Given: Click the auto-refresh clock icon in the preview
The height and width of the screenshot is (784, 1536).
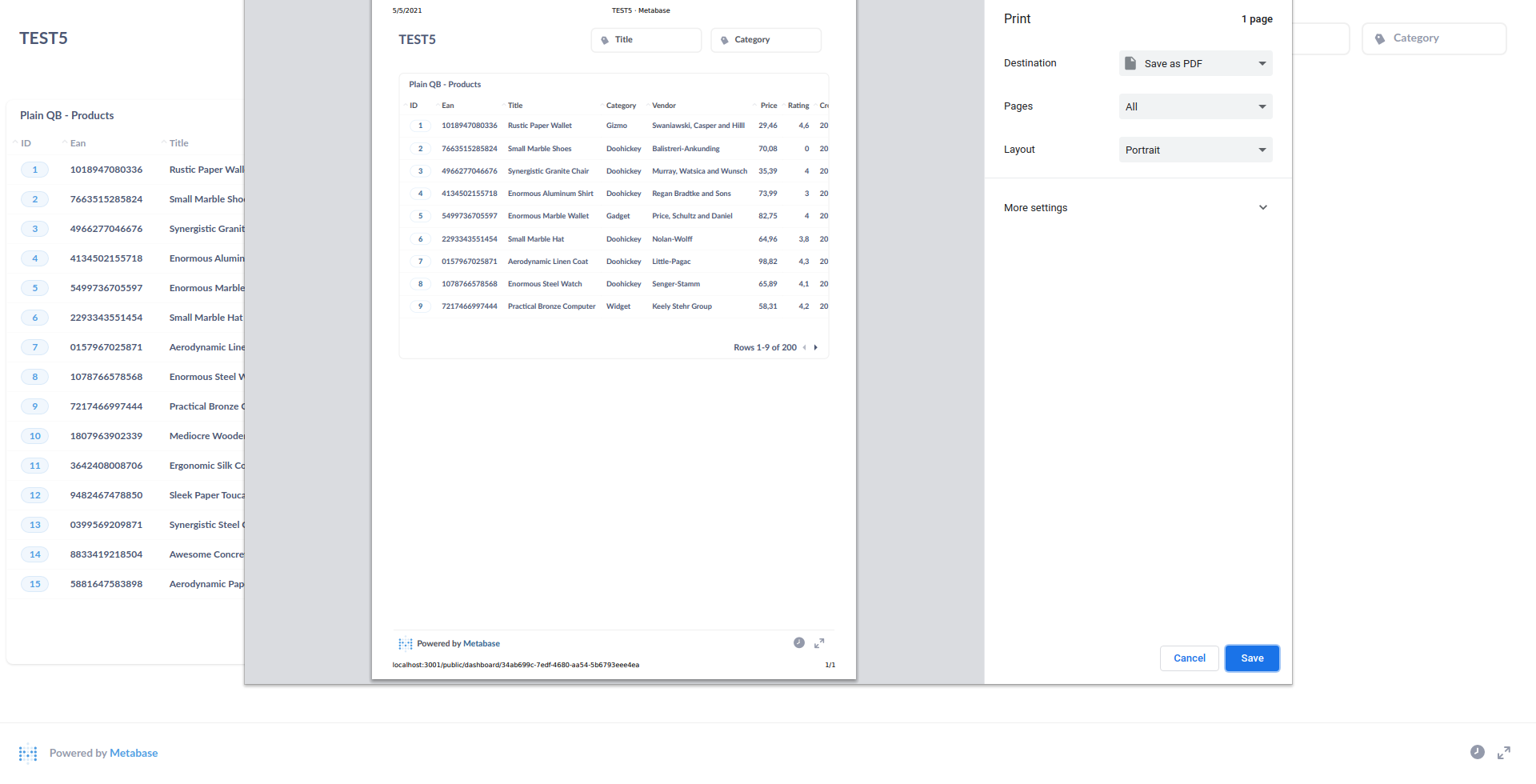Looking at the screenshot, I should pyautogui.click(x=798, y=642).
